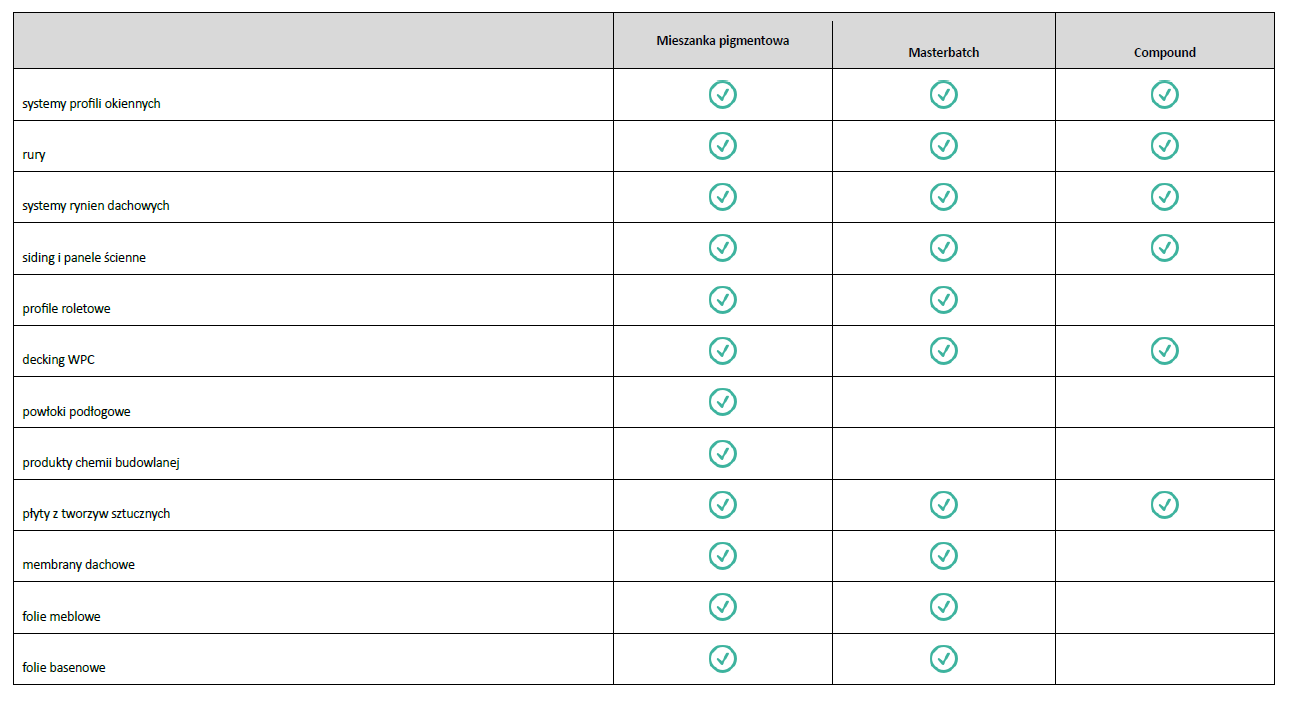Click the folie basenowe row label
1293x709 pixels.
pos(64,667)
